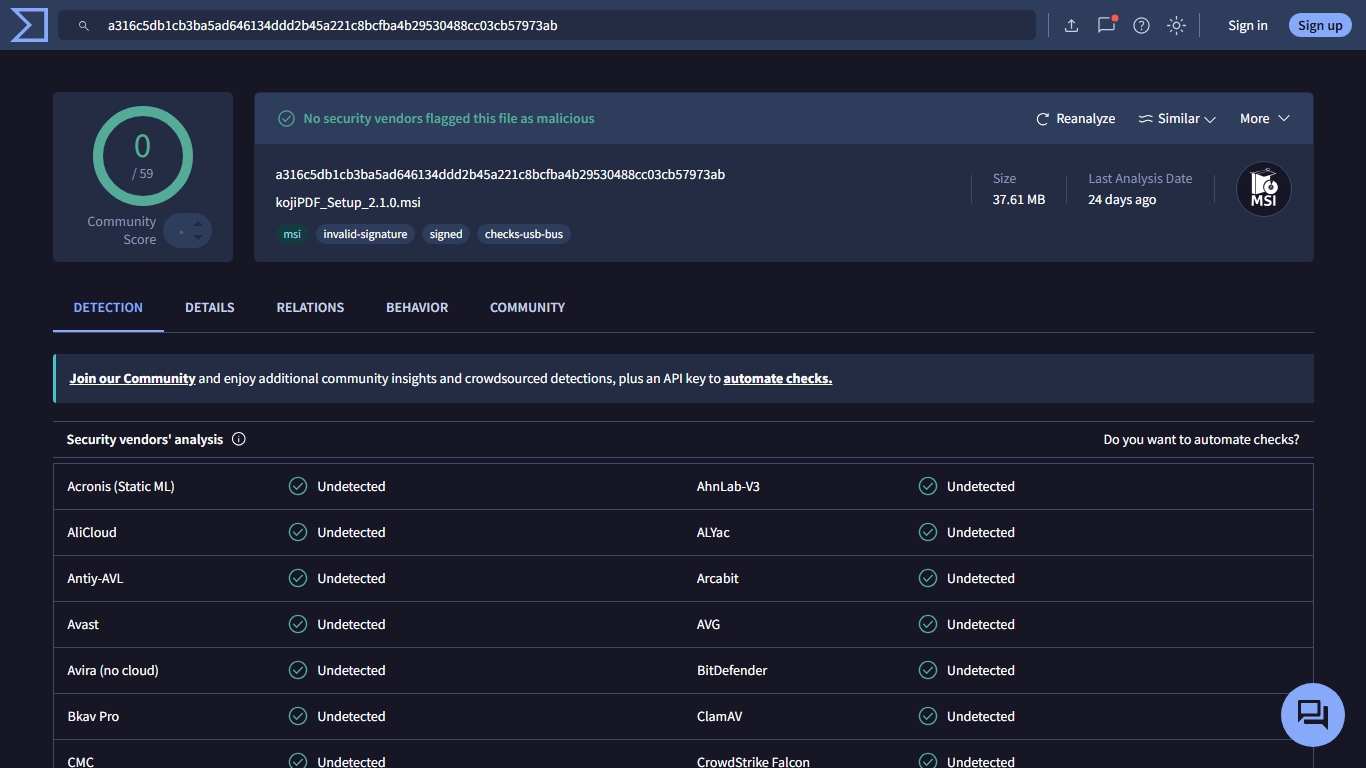Click Avira (no cloud) undetected check icon
Viewport: 1366px width, 768px height.
pyautogui.click(x=298, y=670)
